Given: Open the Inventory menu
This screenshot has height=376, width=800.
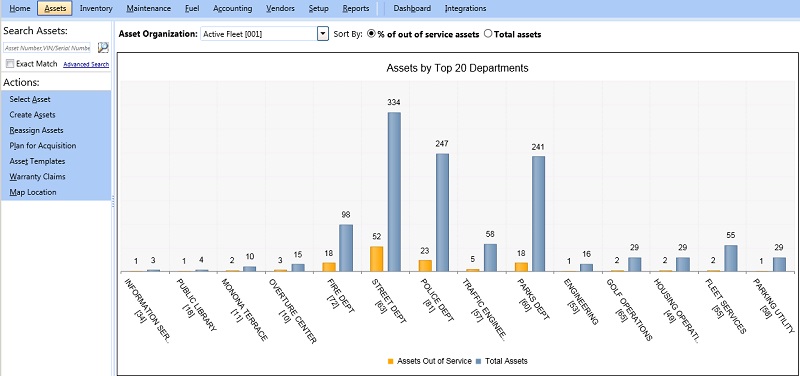Looking at the screenshot, I should click(x=96, y=8).
